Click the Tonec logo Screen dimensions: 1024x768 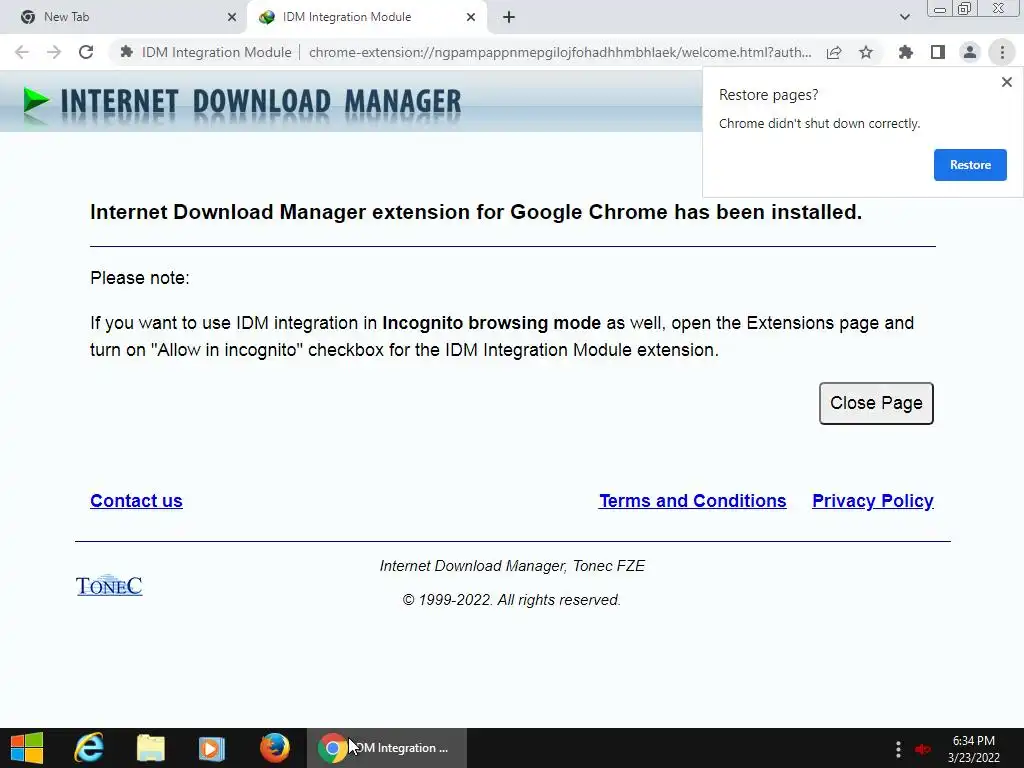pos(109,585)
